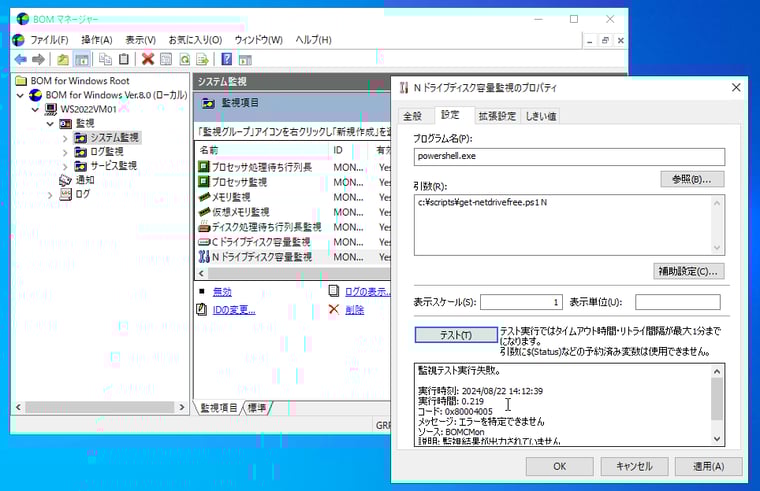760x491 pixels.
Task: Click the Paste clipboard toolbar icon
Action: [124, 59]
